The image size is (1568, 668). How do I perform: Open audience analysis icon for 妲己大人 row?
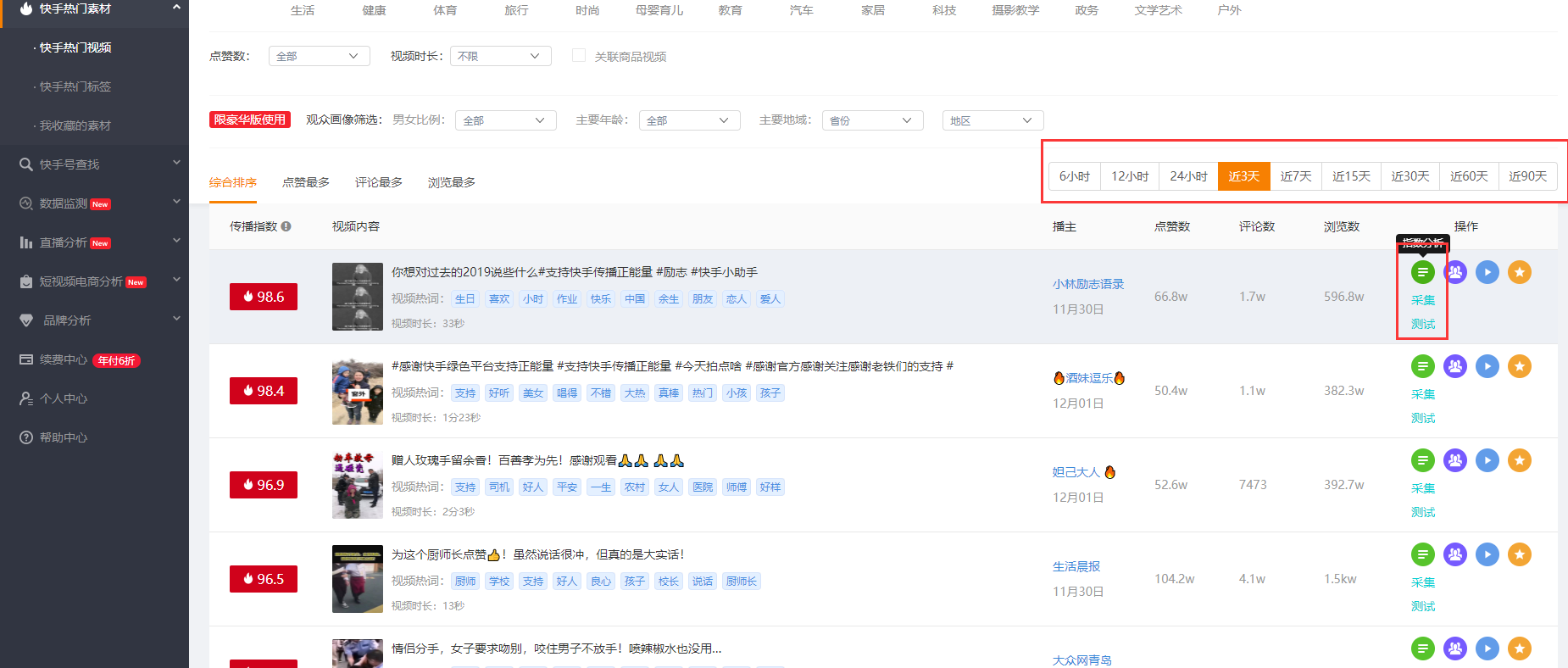click(x=1455, y=460)
